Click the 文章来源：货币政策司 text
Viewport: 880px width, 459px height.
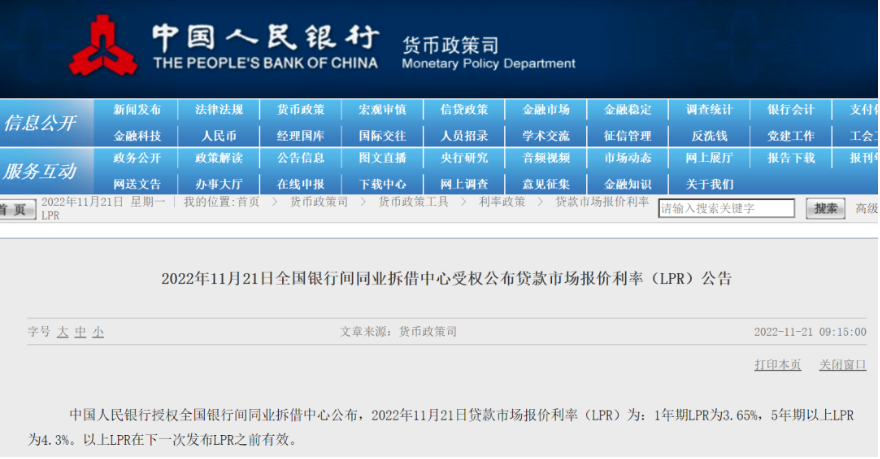[398, 332]
